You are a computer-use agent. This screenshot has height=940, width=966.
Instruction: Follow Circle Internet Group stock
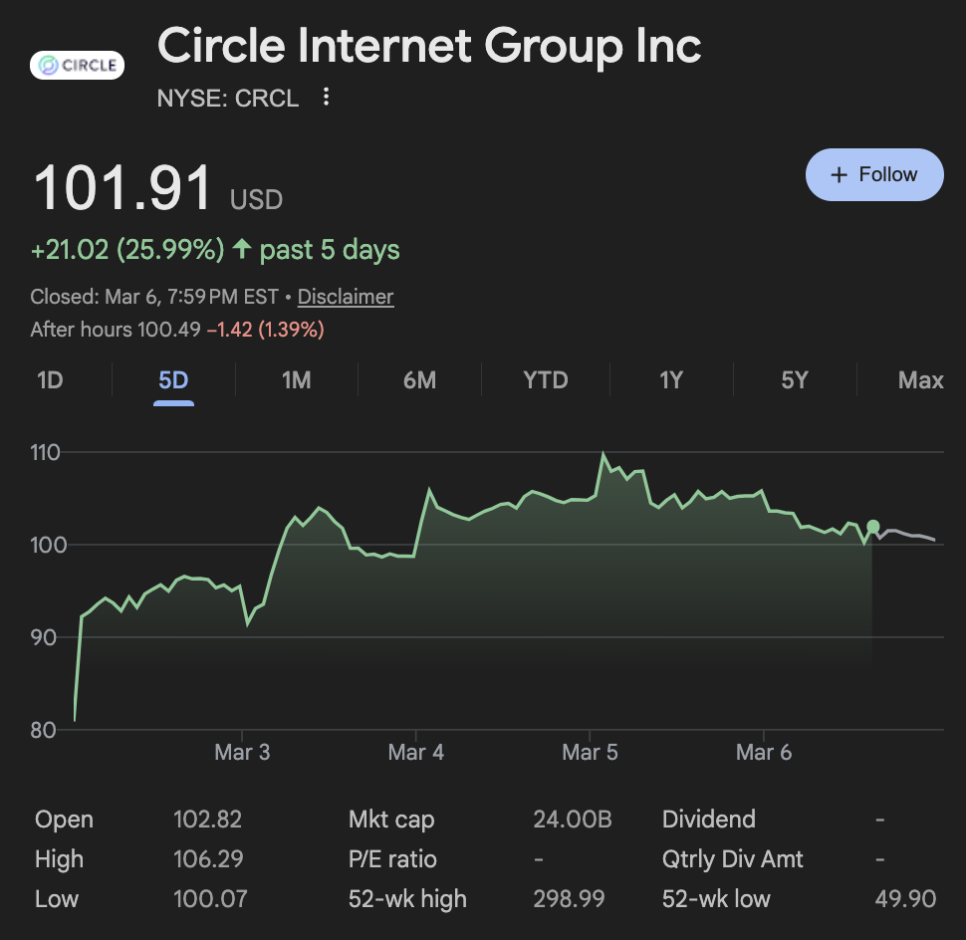coord(874,175)
